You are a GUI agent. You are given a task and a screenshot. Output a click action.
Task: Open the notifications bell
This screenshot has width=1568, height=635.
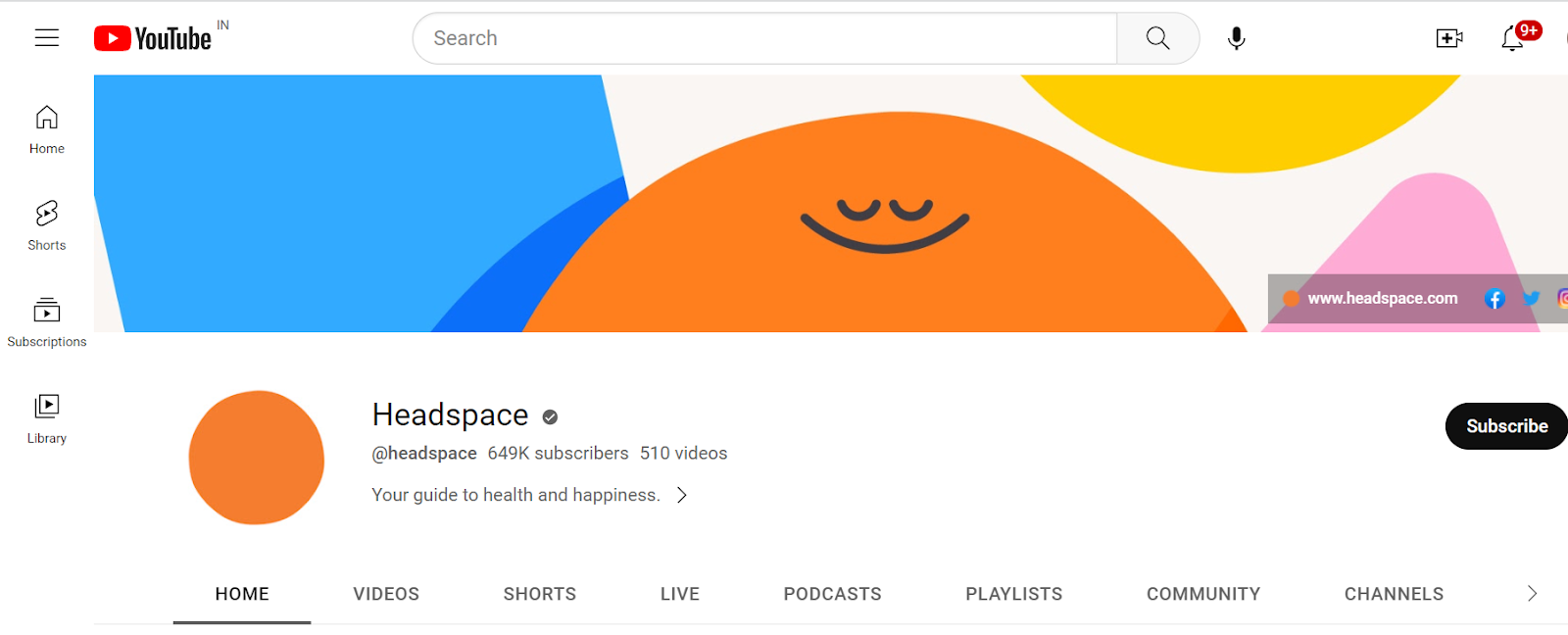click(x=1512, y=38)
